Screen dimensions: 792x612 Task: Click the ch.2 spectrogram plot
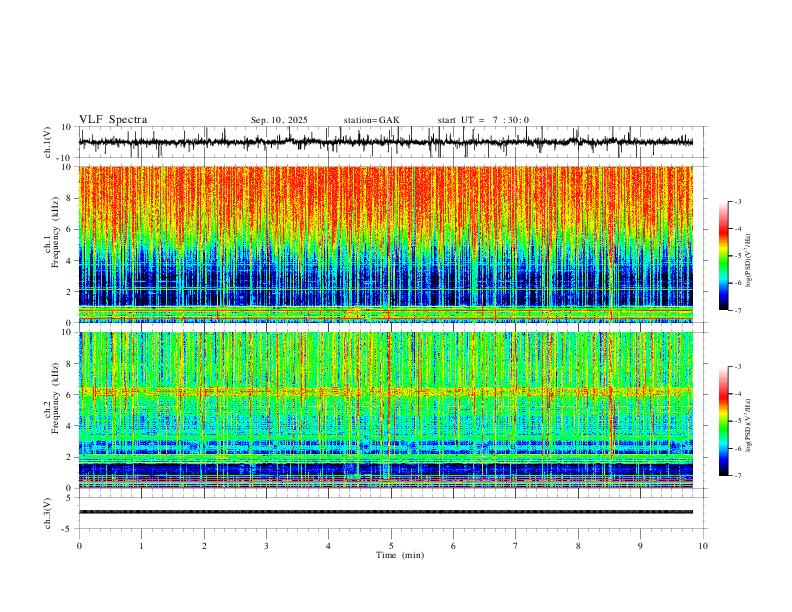coord(386,410)
